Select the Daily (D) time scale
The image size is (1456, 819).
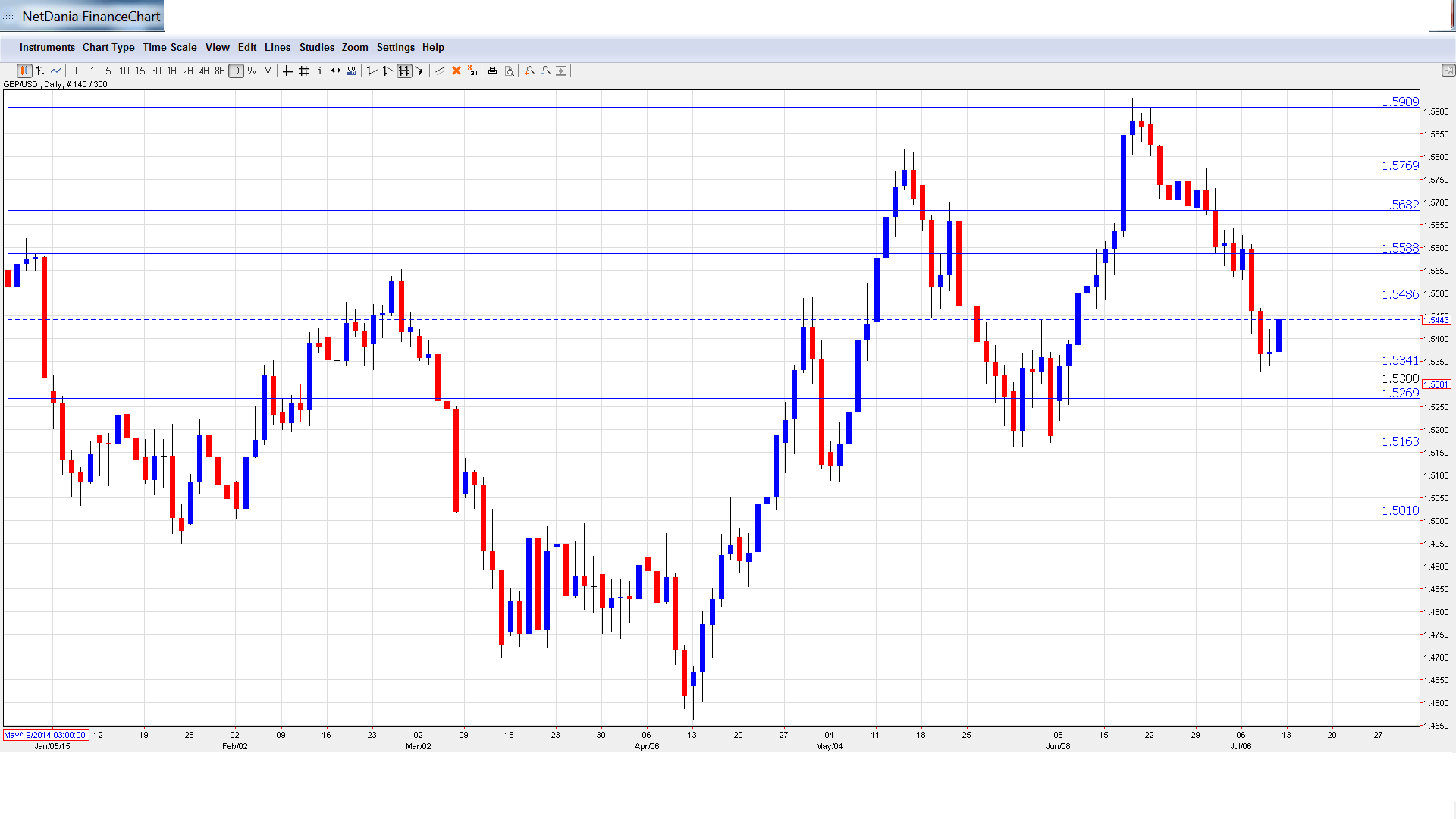tap(236, 71)
